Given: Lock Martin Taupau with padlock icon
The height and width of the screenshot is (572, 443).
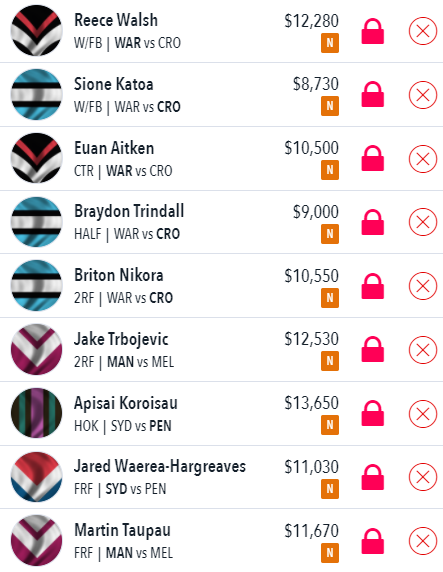Looking at the screenshot, I should click(x=373, y=541).
